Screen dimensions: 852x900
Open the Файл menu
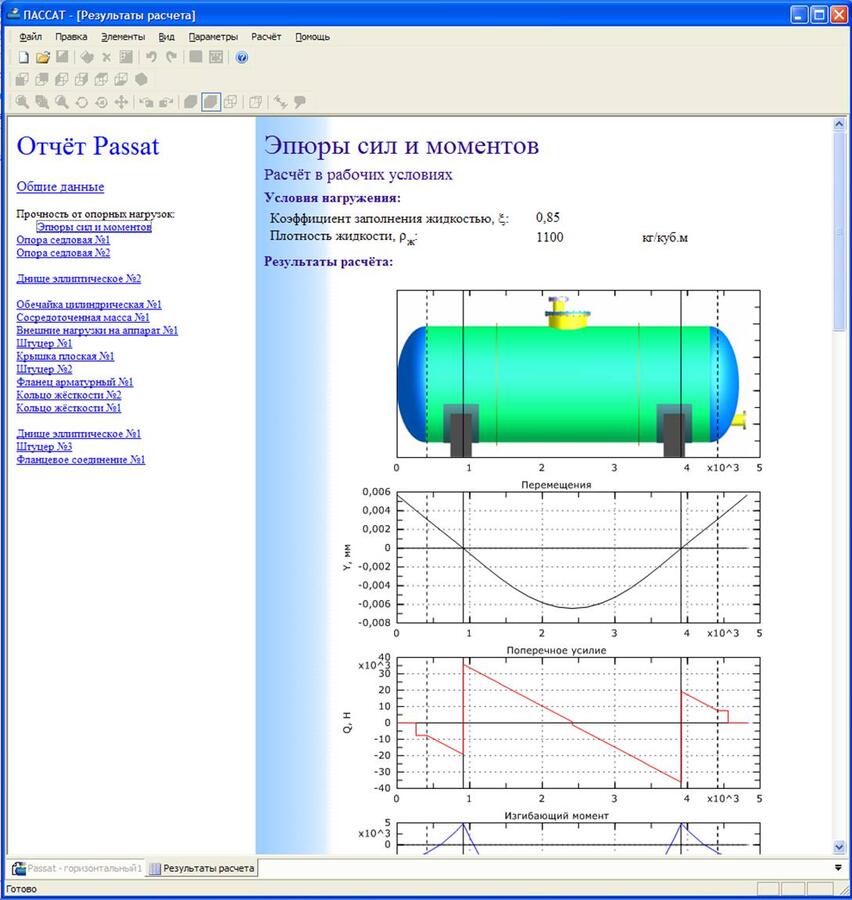30,37
